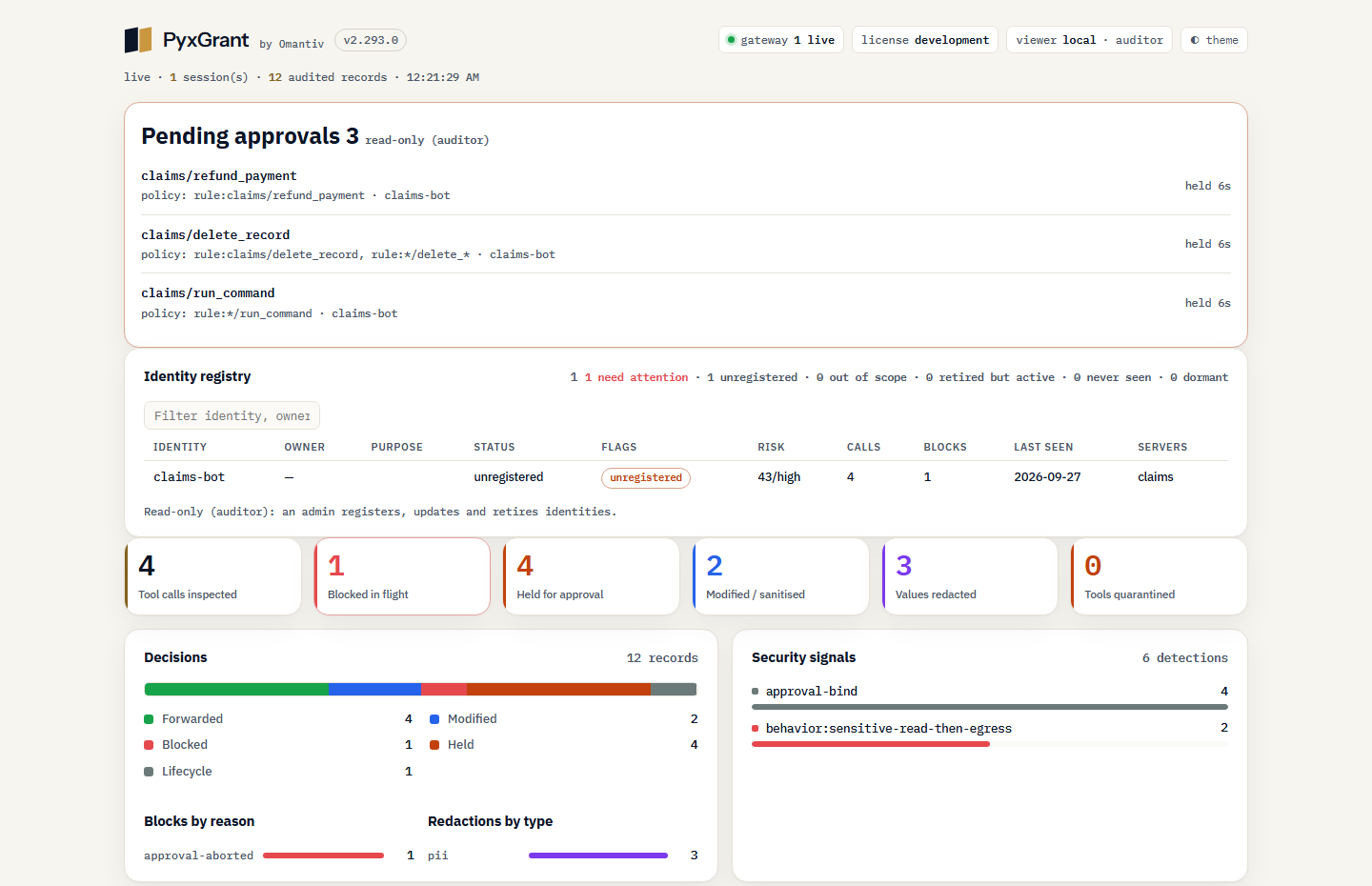Toggle the theme button
The height and width of the screenshot is (886, 1372).
point(1214,40)
